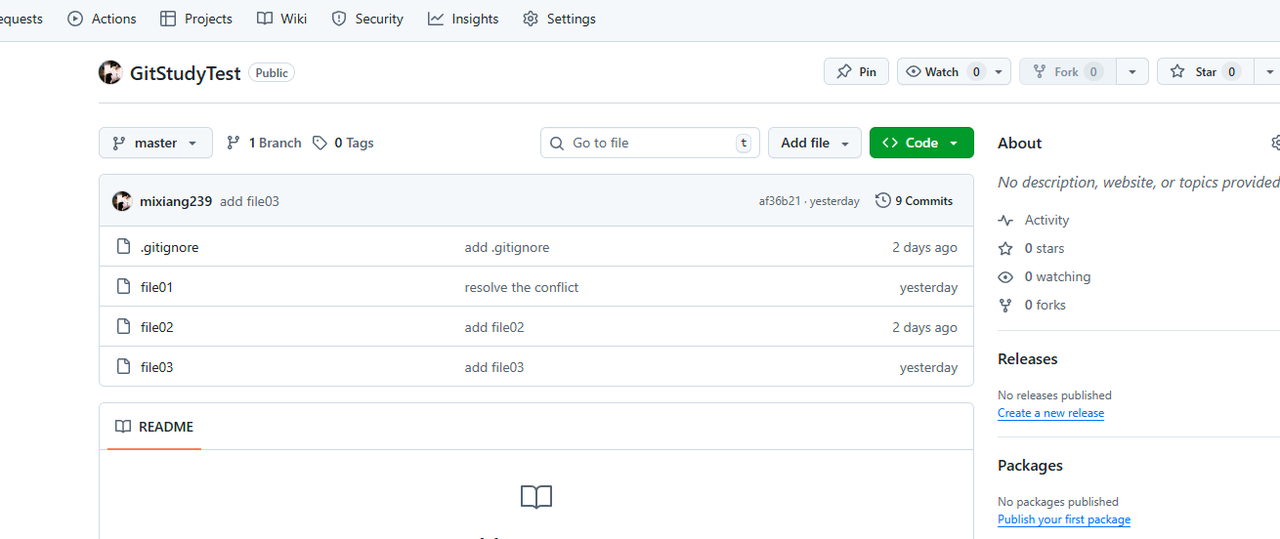Viewport: 1280px width, 539px height.
Task: Open 'add file03' commit in file03 row
Action: point(494,367)
